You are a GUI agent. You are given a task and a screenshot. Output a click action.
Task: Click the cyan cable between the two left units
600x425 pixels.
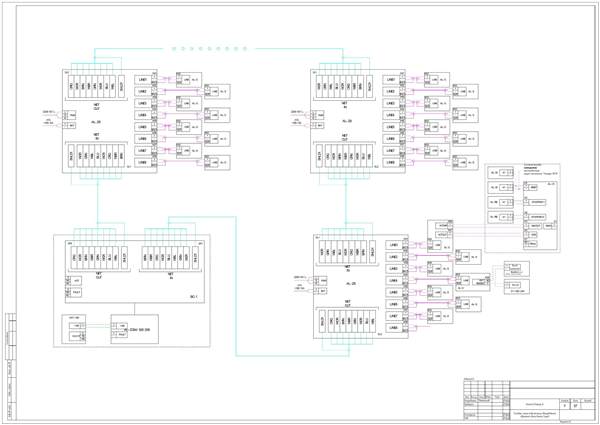click(x=98, y=203)
